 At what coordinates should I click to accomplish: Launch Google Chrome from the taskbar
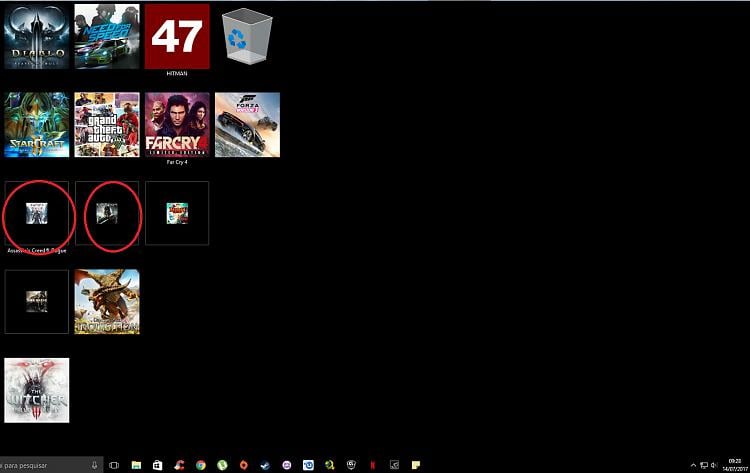pyautogui.click(x=201, y=465)
